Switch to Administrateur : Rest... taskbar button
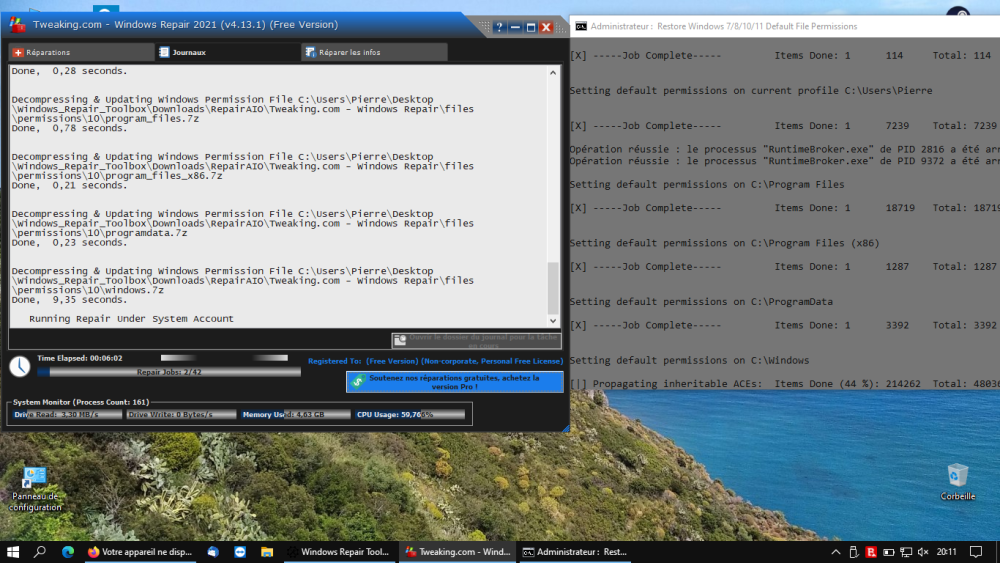The height and width of the screenshot is (563, 1000). click(574, 552)
